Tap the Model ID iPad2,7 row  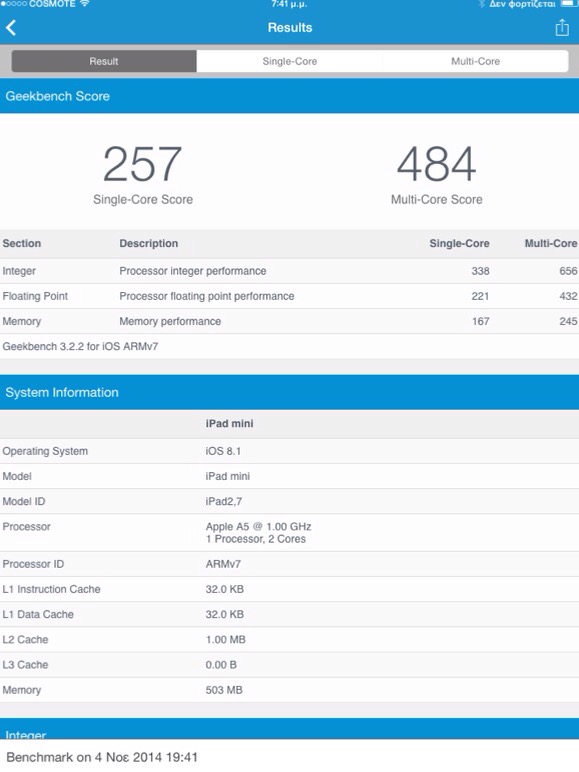click(x=290, y=501)
